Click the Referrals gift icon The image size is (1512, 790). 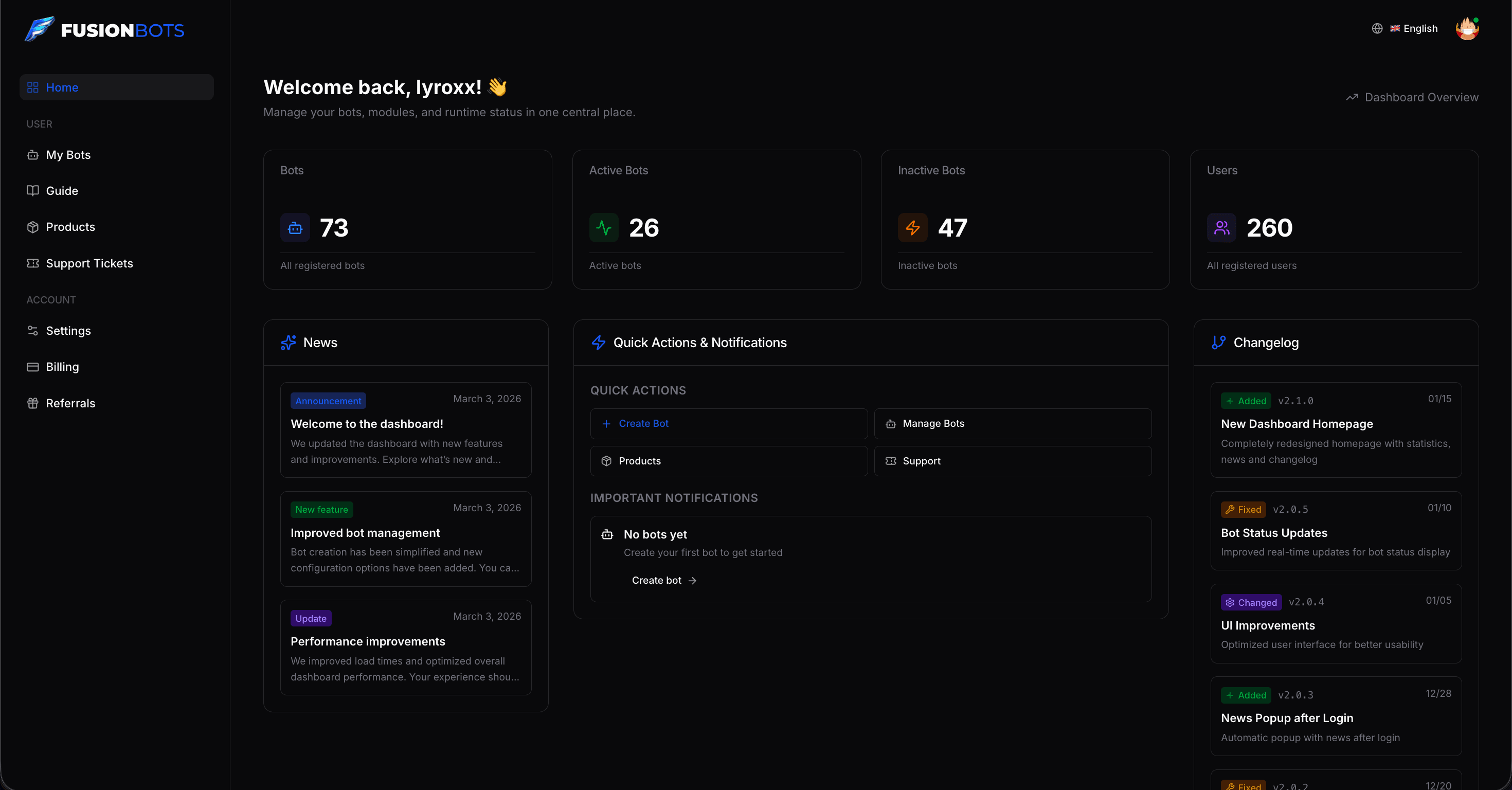[33, 403]
